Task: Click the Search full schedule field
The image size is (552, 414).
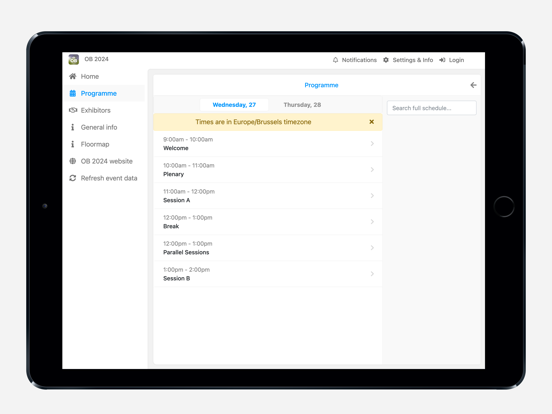Action: tap(432, 108)
